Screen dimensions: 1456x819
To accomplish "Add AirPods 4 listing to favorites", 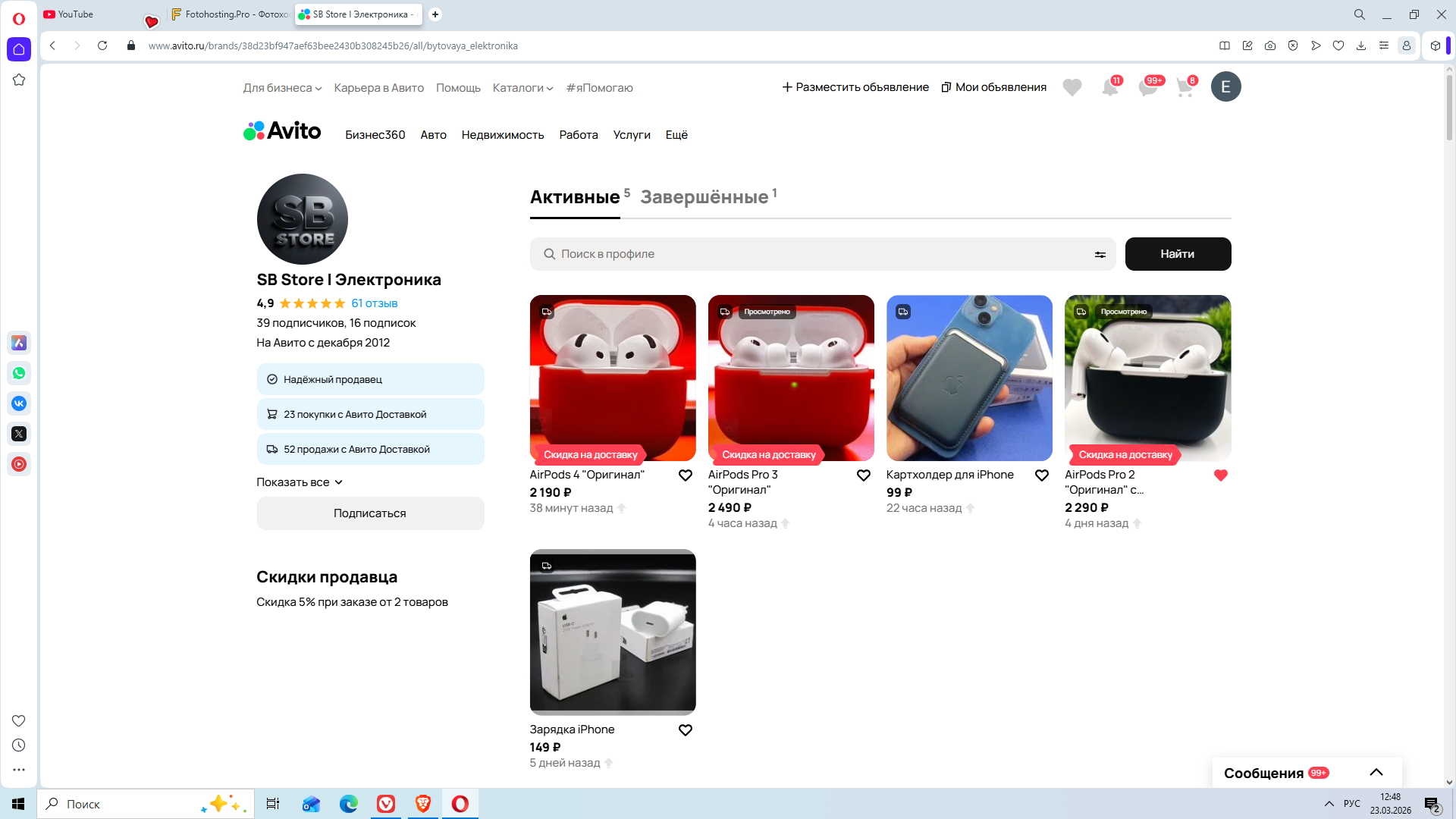I will click(685, 475).
